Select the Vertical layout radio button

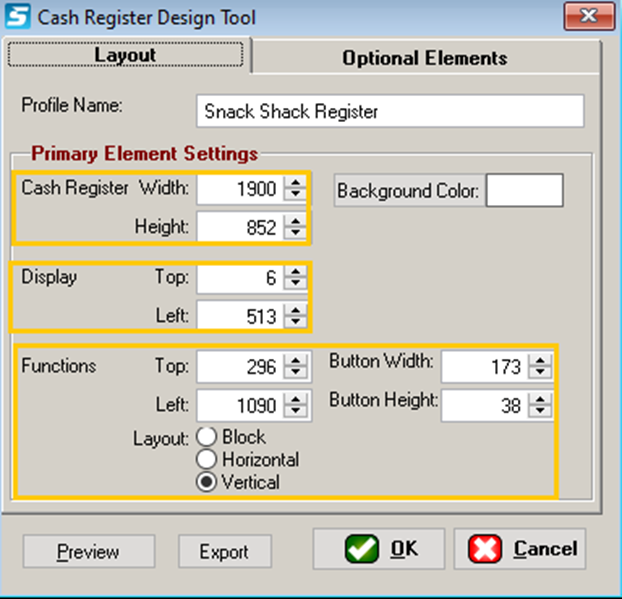(x=207, y=481)
